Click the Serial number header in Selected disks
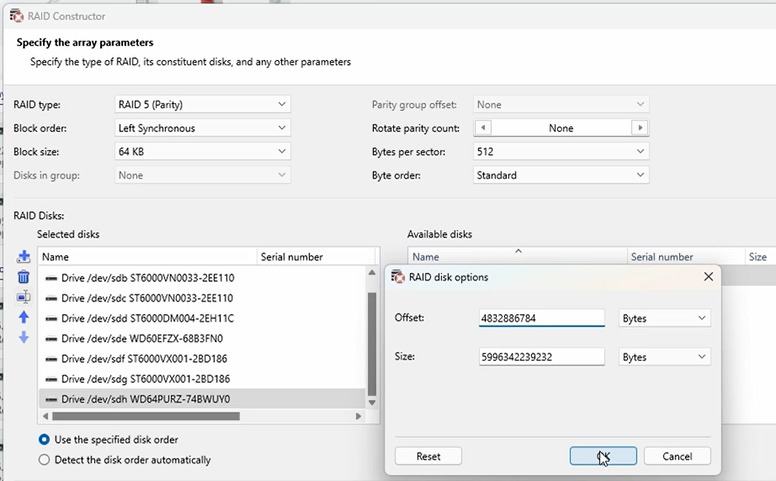The height and width of the screenshot is (481, 776). pos(316,257)
